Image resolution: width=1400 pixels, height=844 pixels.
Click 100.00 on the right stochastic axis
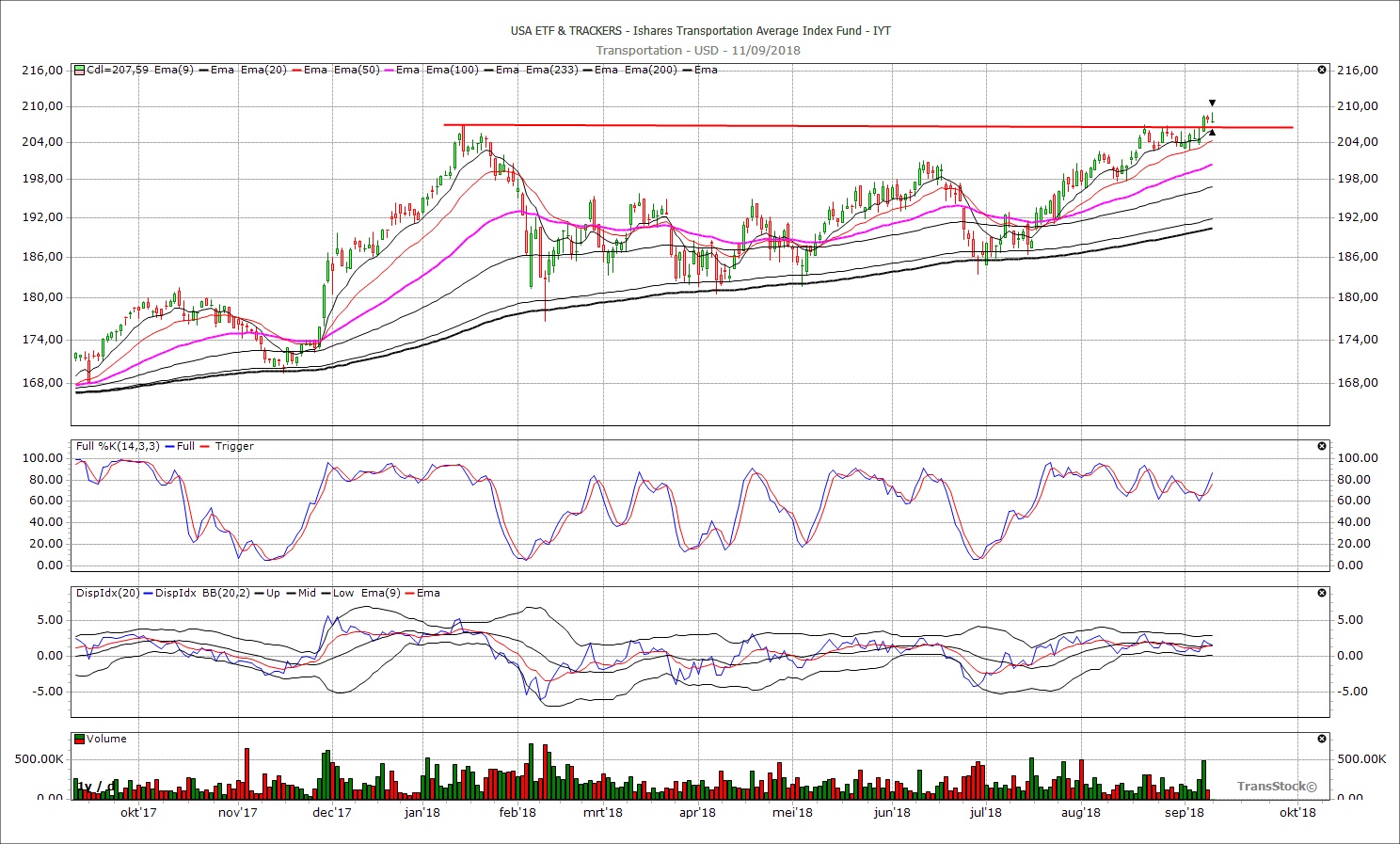[x=1357, y=458]
